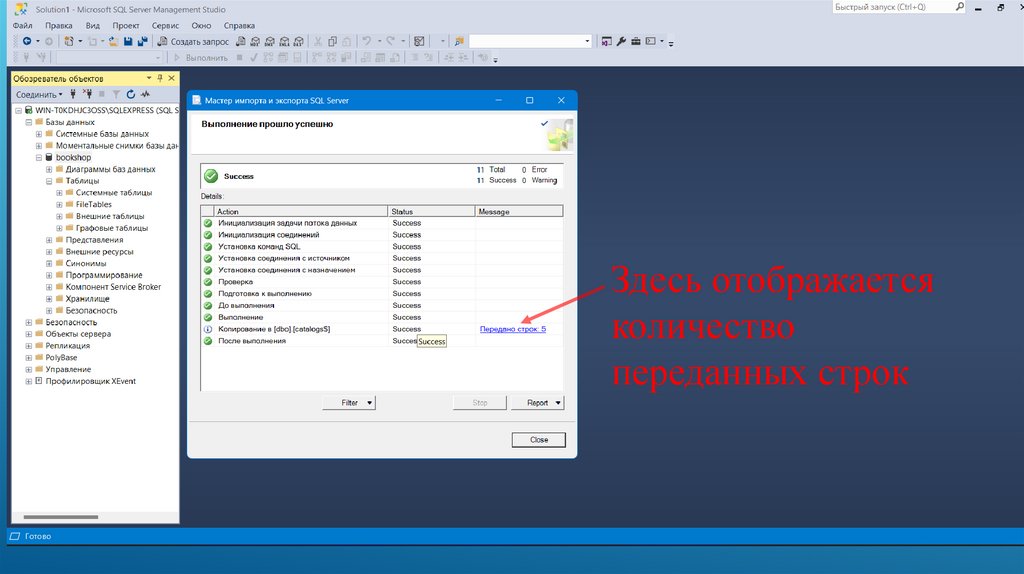Pin the Обозреватель объектов panel

[160, 78]
